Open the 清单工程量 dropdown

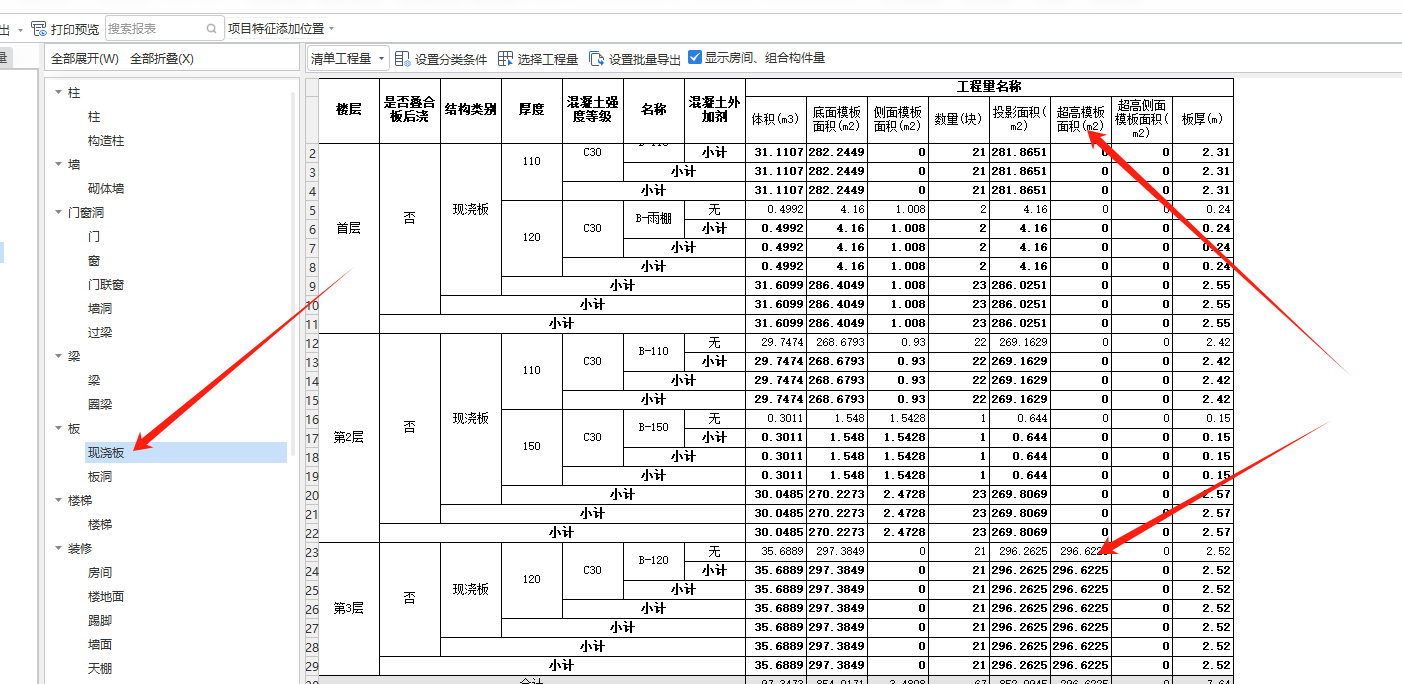(348, 59)
